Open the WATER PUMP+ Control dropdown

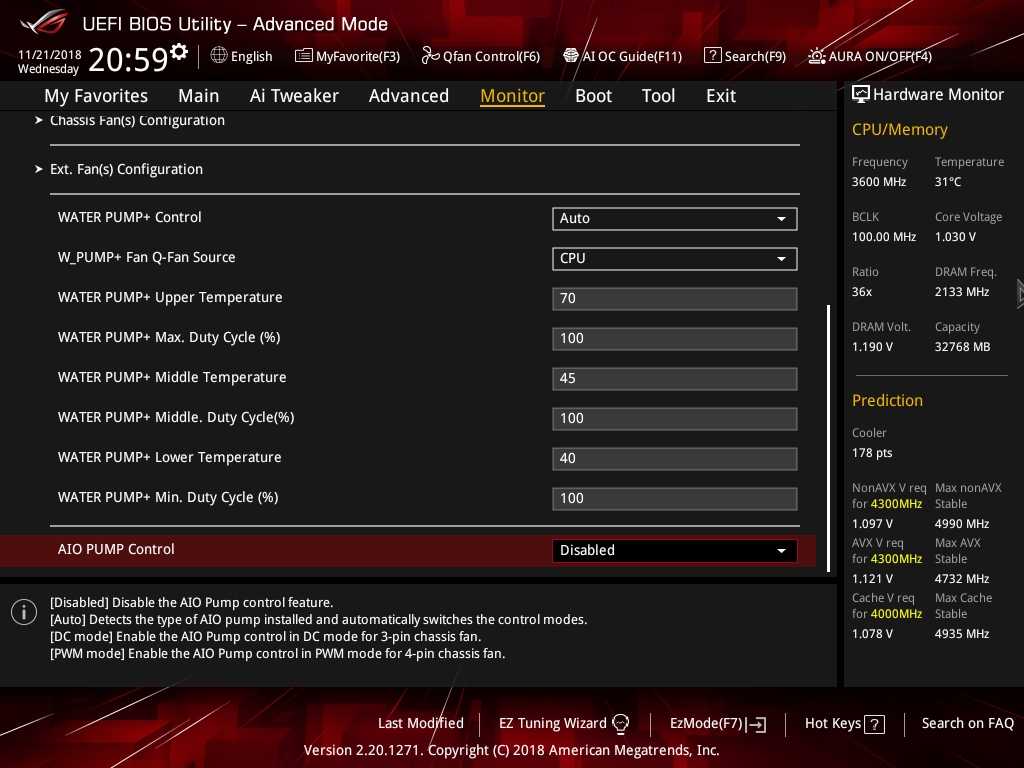coord(674,218)
